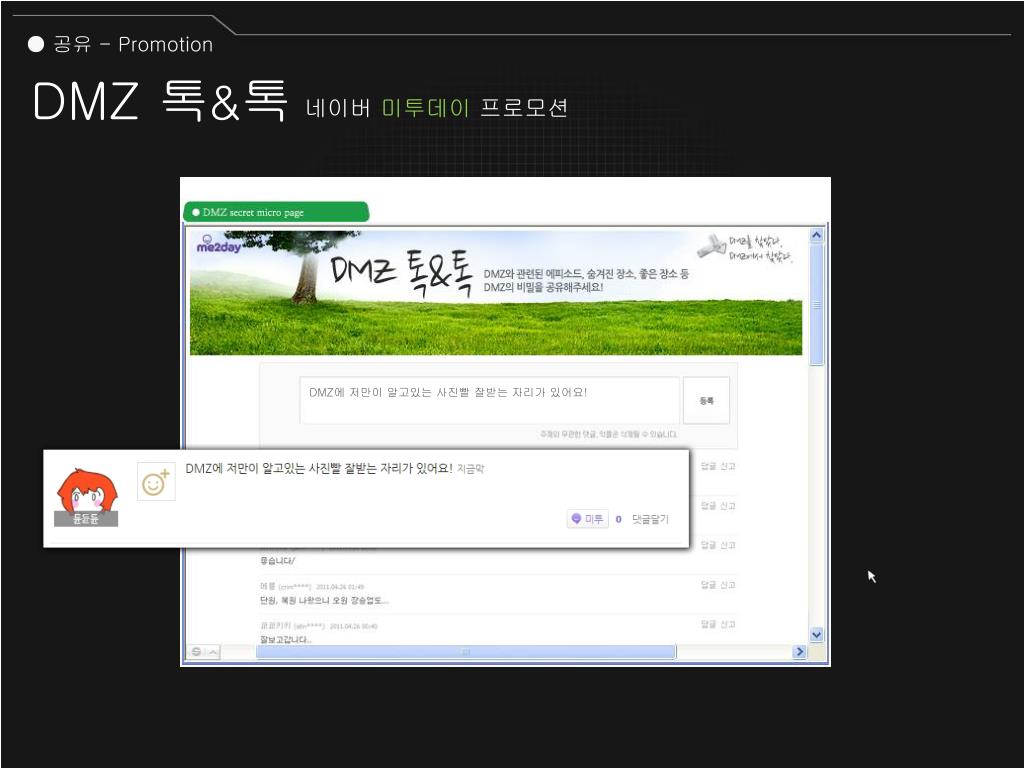Click 신고 beside the 좋습니다 comment
Image resolution: width=1024 pixels, height=768 pixels.
(728, 545)
